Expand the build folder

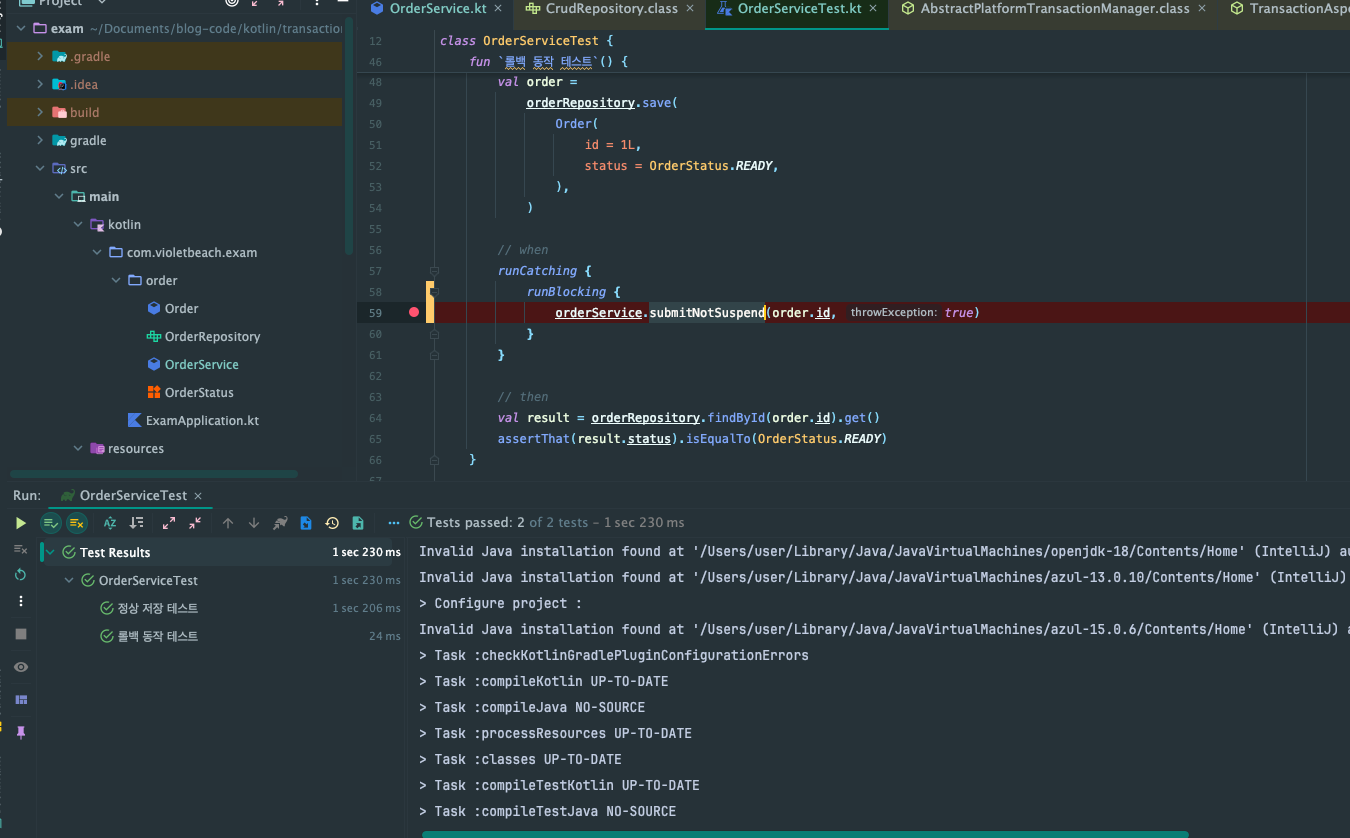[40, 112]
